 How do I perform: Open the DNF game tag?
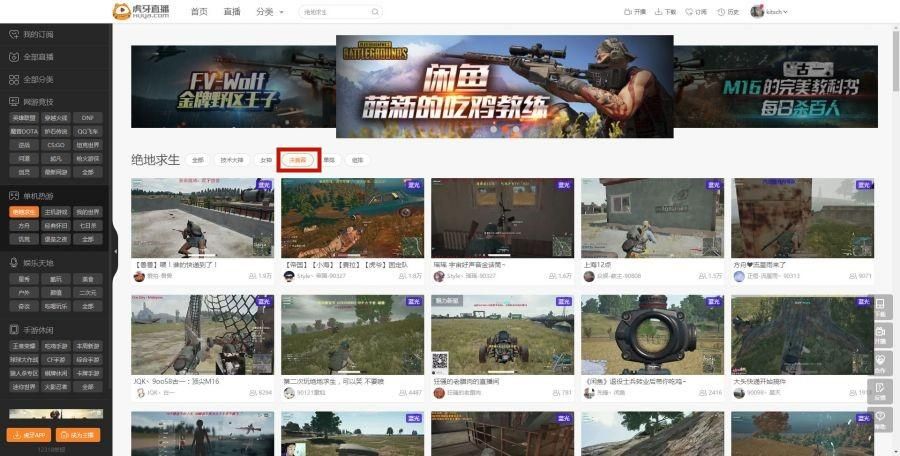click(x=88, y=118)
